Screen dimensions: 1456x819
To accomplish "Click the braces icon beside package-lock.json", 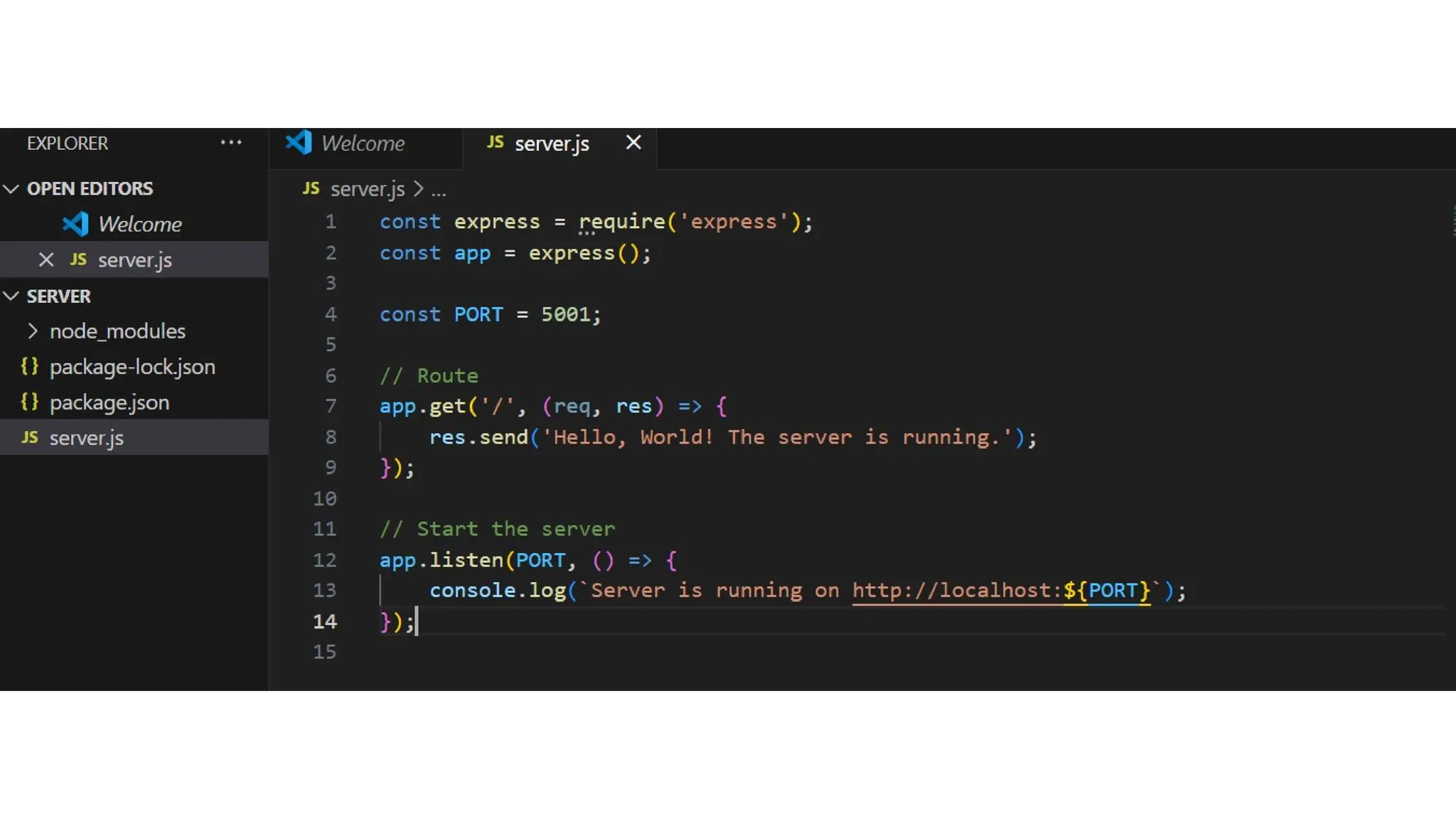I will coord(30,366).
